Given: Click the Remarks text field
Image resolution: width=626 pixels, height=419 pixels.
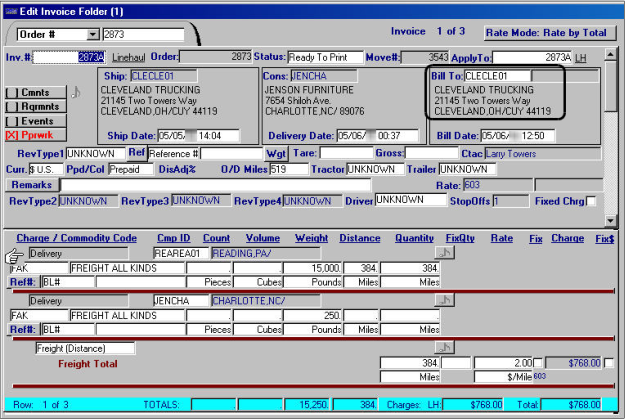Looking at the screenshot, I should tap(216, 185).
